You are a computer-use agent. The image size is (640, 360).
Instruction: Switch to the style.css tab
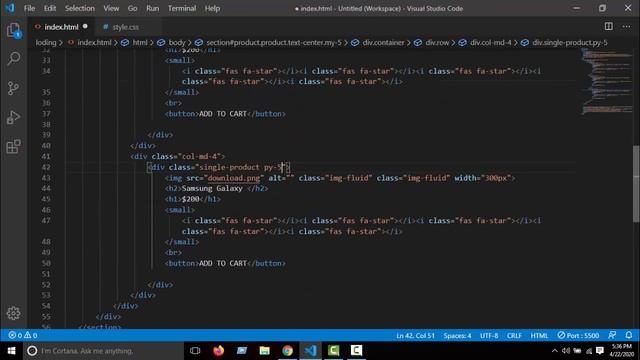tap(125, 27)
